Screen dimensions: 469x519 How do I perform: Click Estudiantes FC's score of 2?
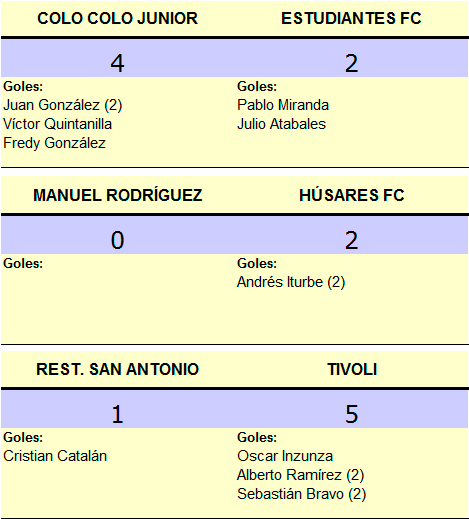point(351,63)
